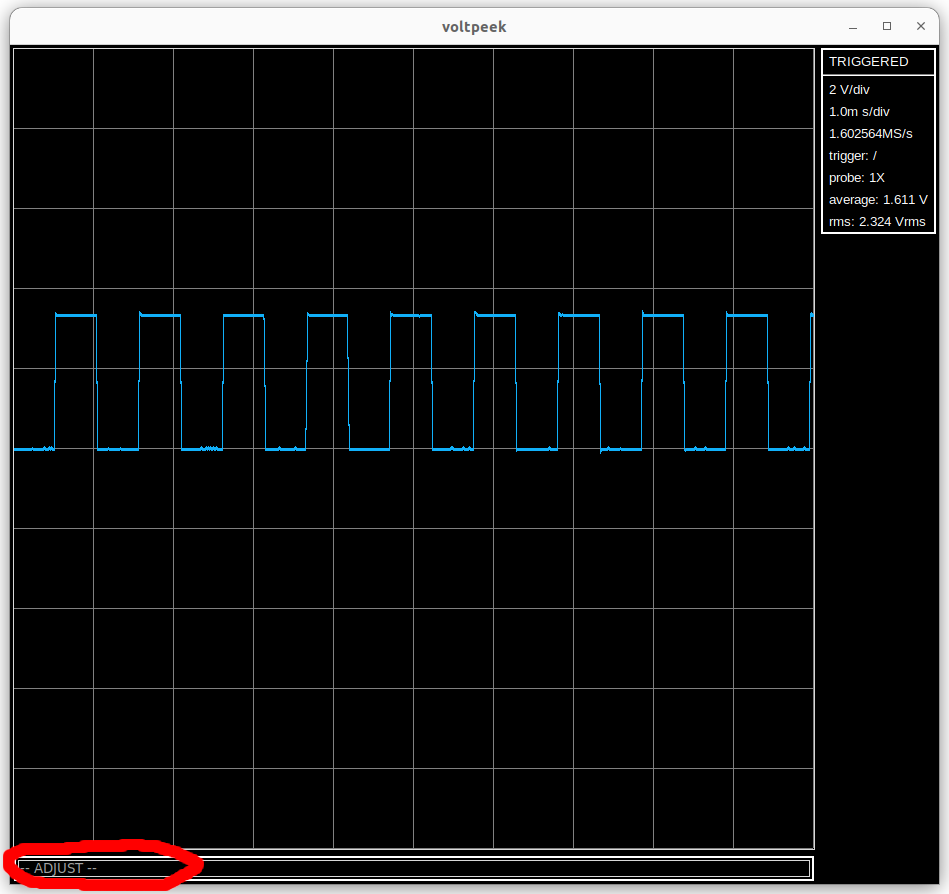
Task: Select the average: 1.611 V measurement
Action: click(x=877, y=200)
